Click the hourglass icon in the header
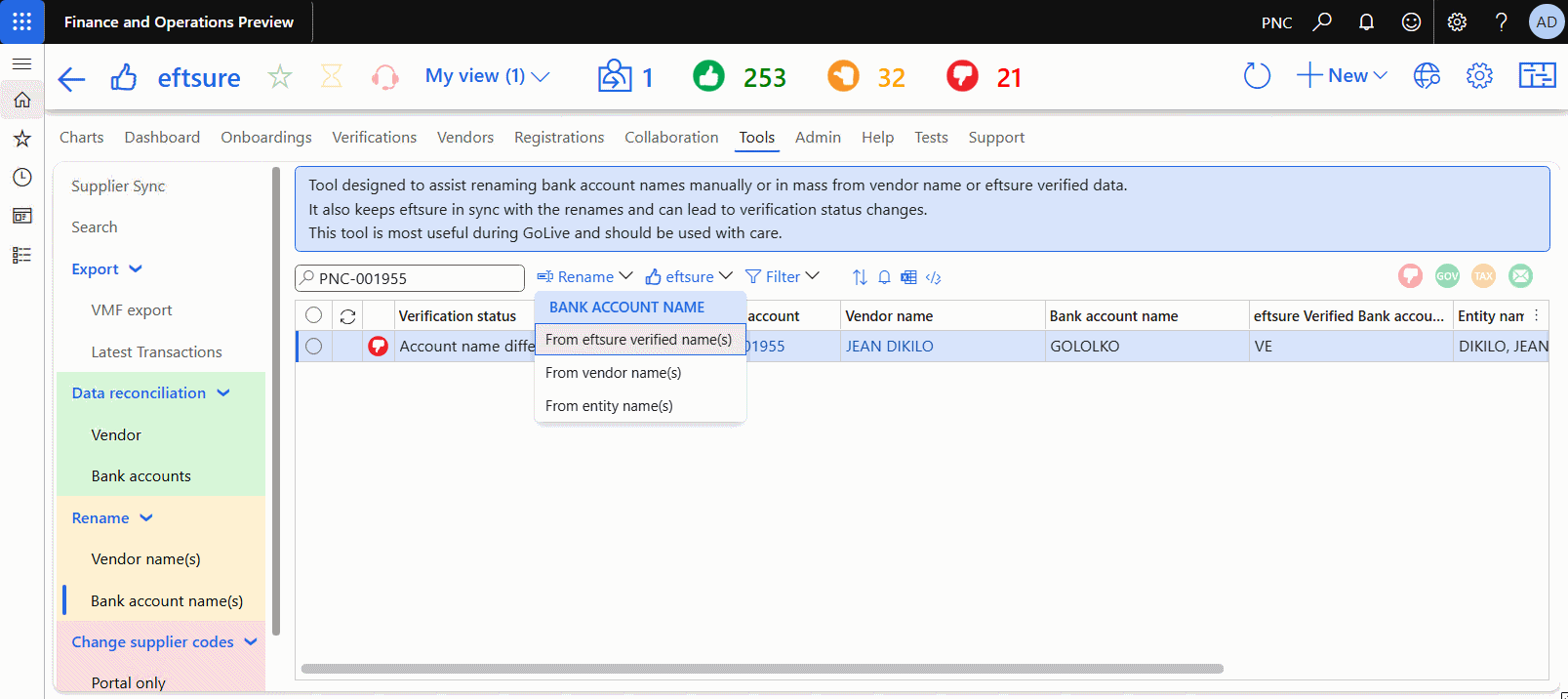 [332, 76]
